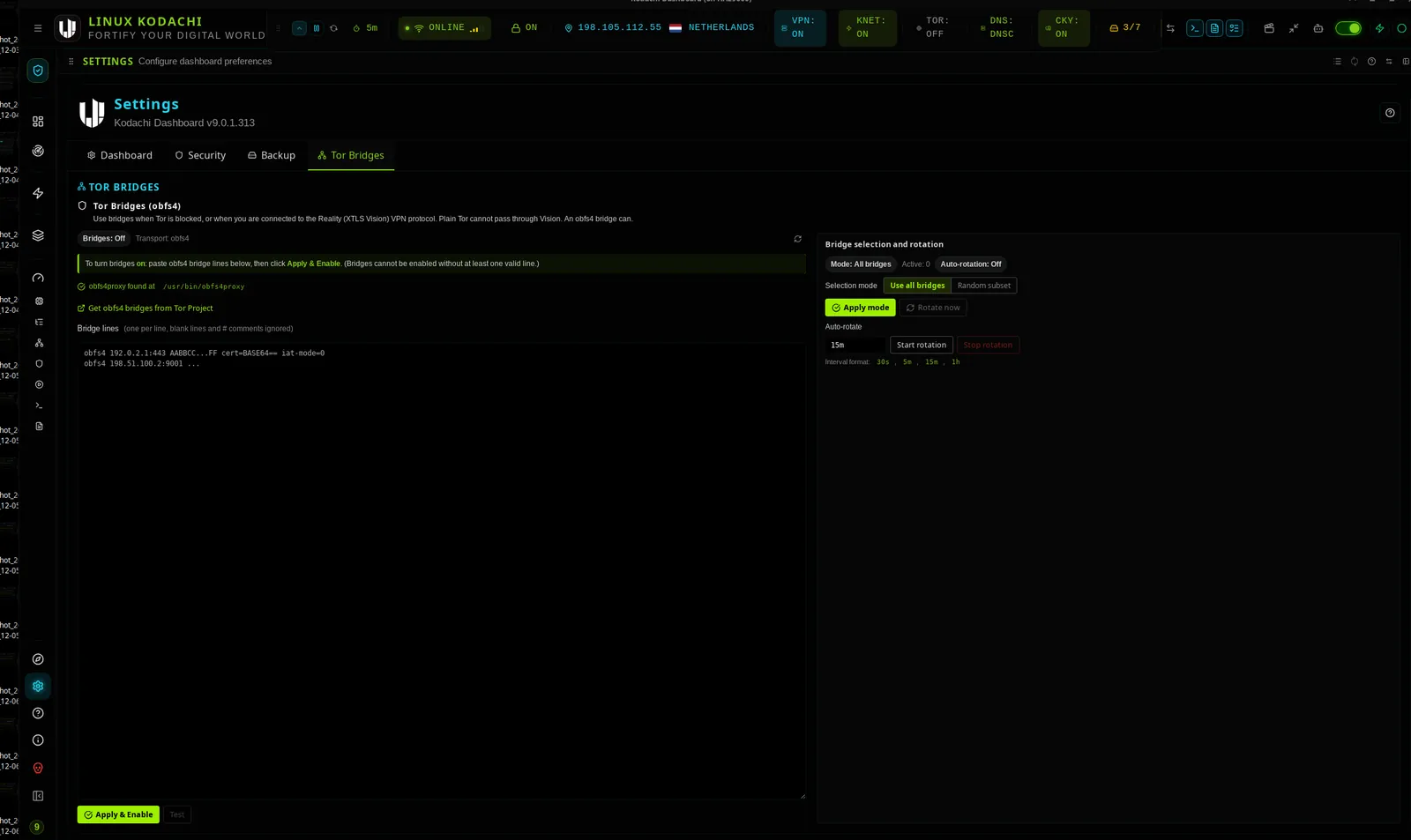This screenshot has height=840, width=1411.
Task: Click Rotate now button
Action: coord(933,308)
